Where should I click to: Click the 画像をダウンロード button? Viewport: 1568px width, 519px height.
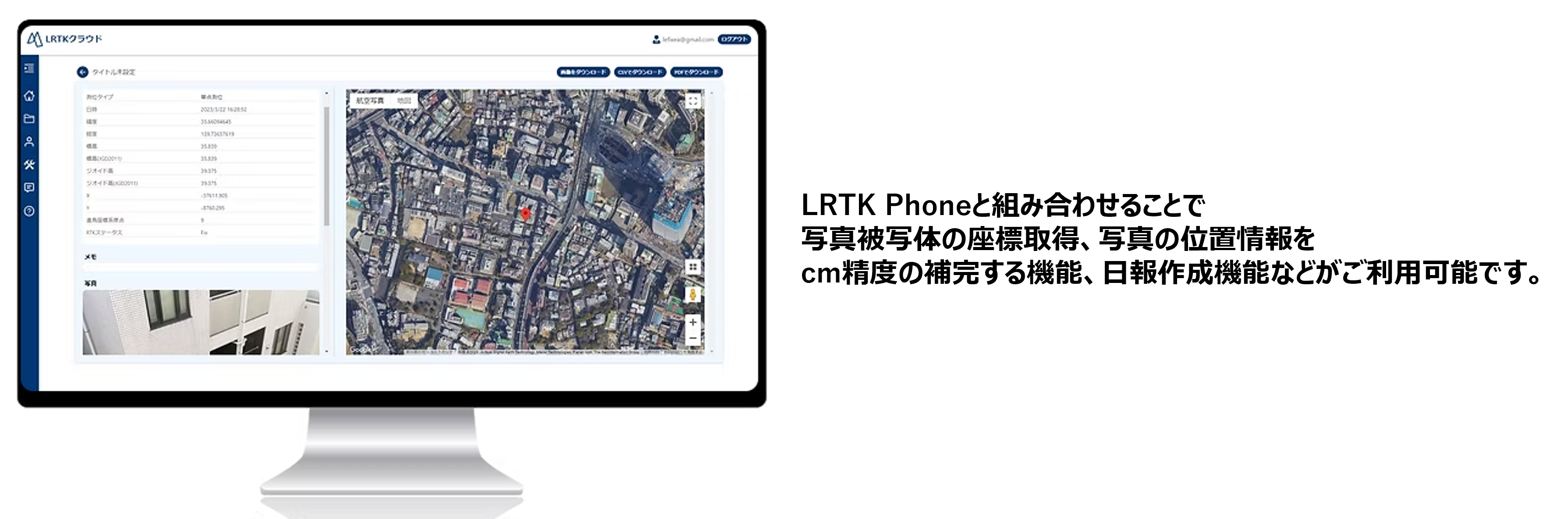582,72
